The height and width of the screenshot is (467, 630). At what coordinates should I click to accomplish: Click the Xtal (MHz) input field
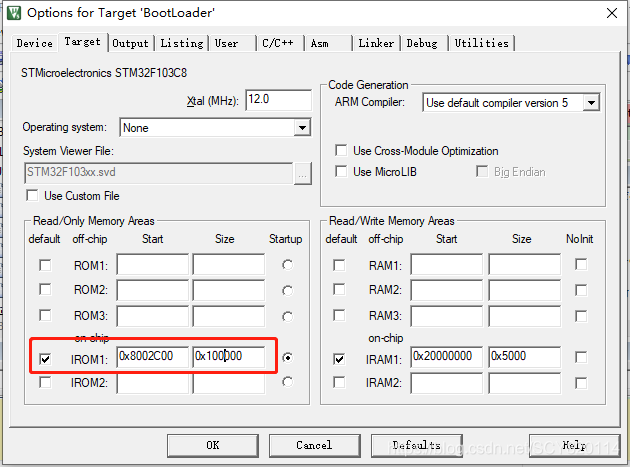pos(278,100)
